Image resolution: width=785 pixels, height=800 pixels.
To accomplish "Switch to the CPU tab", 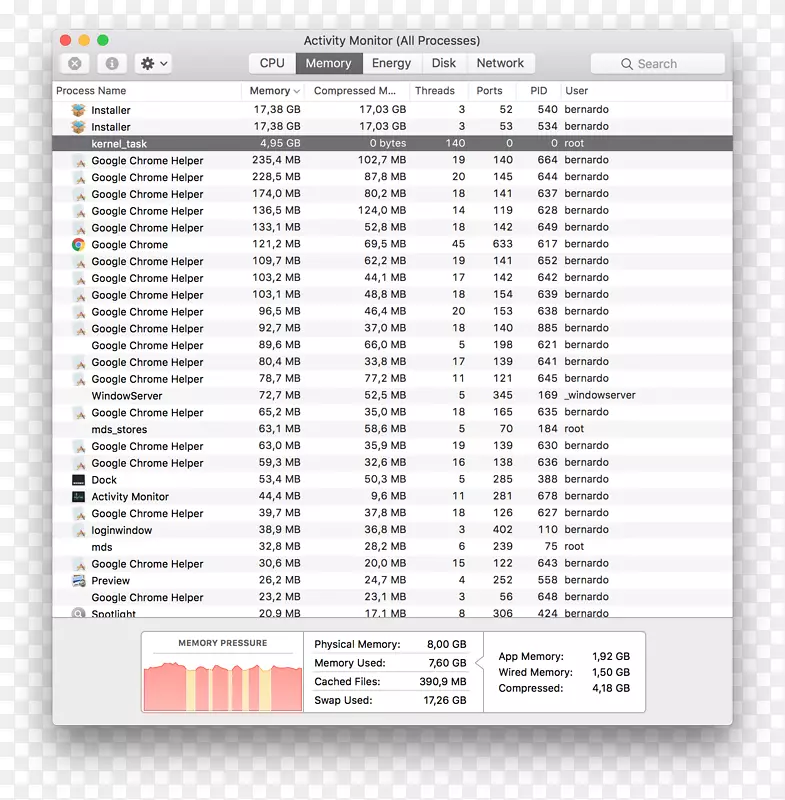I will click(272, 63).
